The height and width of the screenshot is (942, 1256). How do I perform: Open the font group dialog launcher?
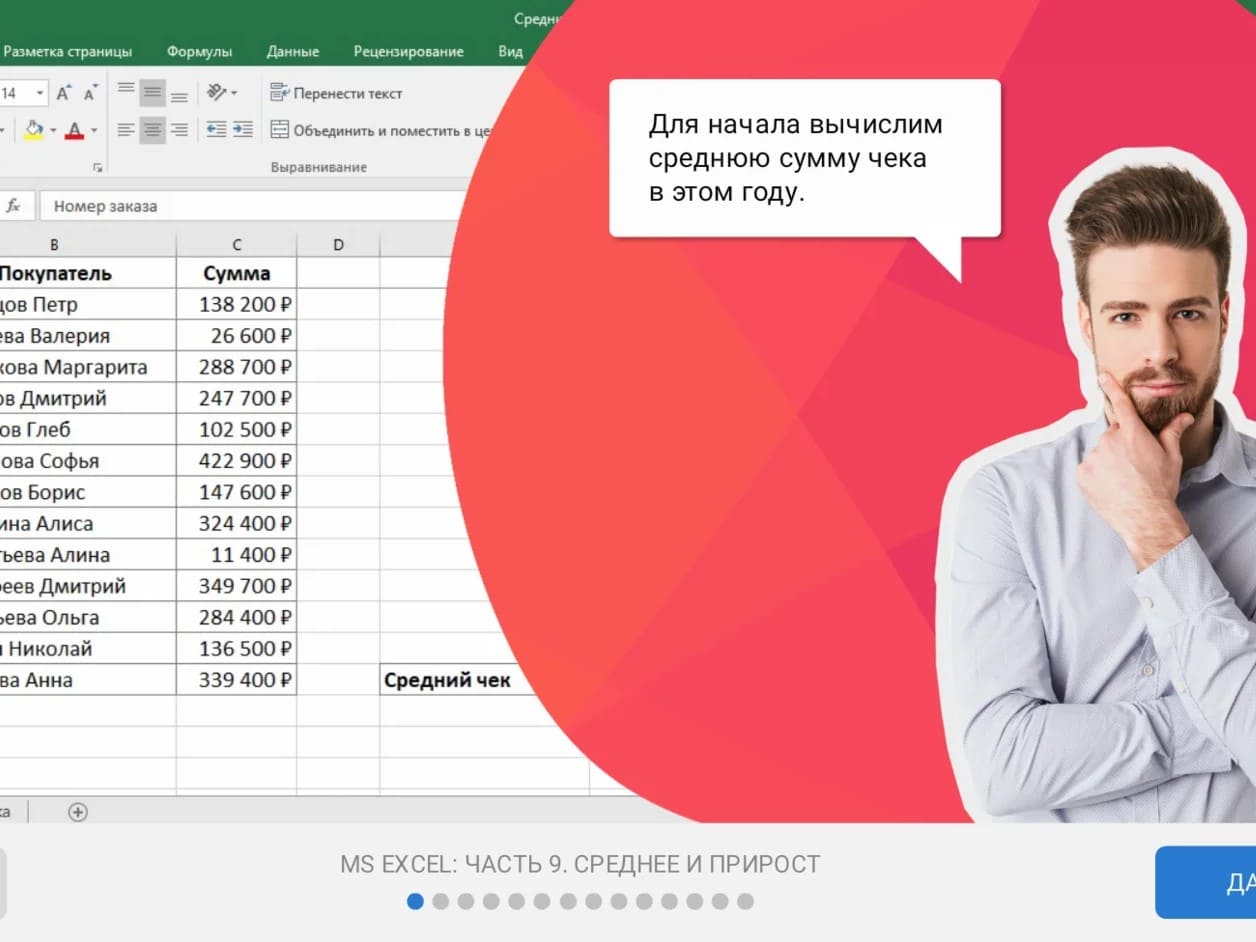(98, 167)
